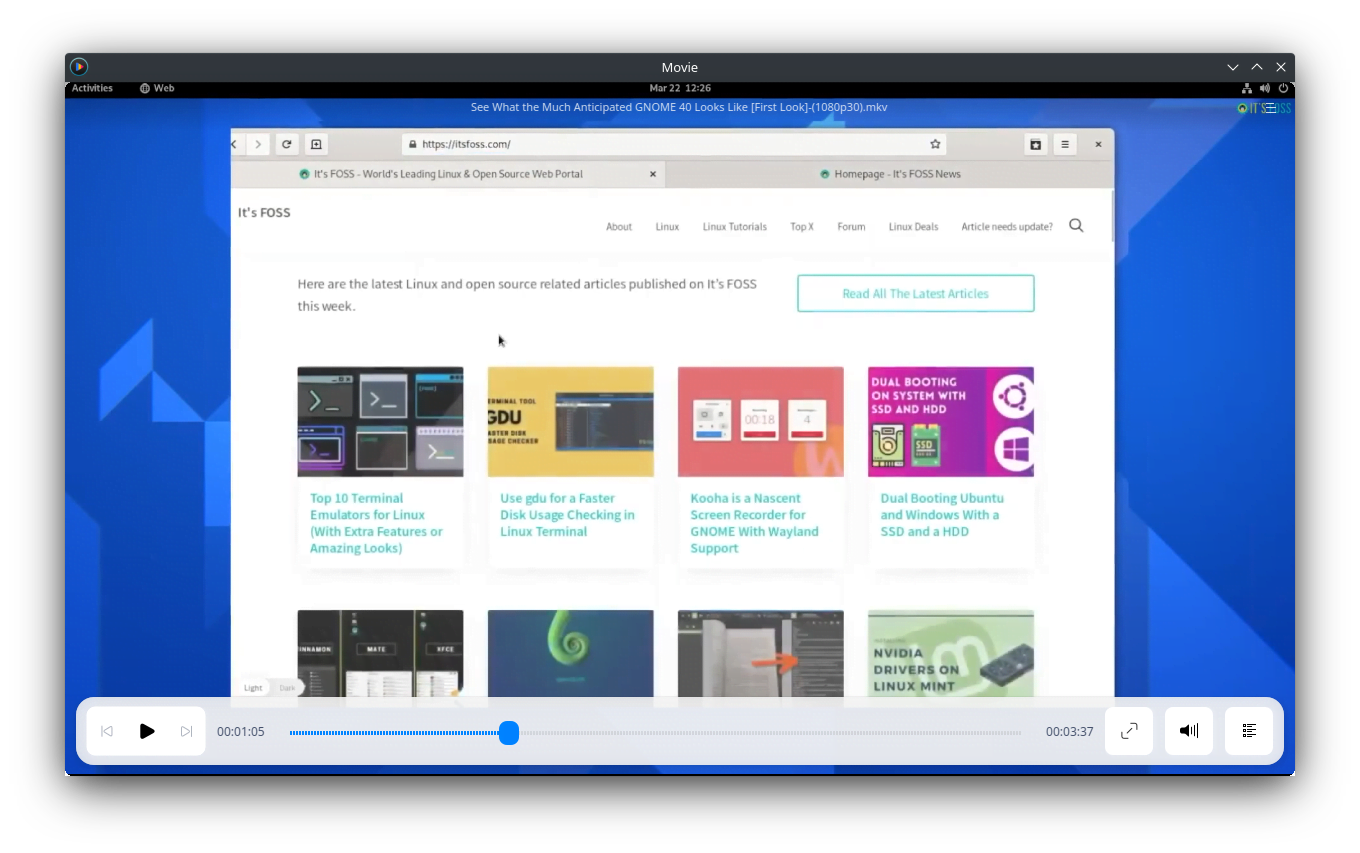
Task: Click the browser back arrow in video
Action: 235,144
